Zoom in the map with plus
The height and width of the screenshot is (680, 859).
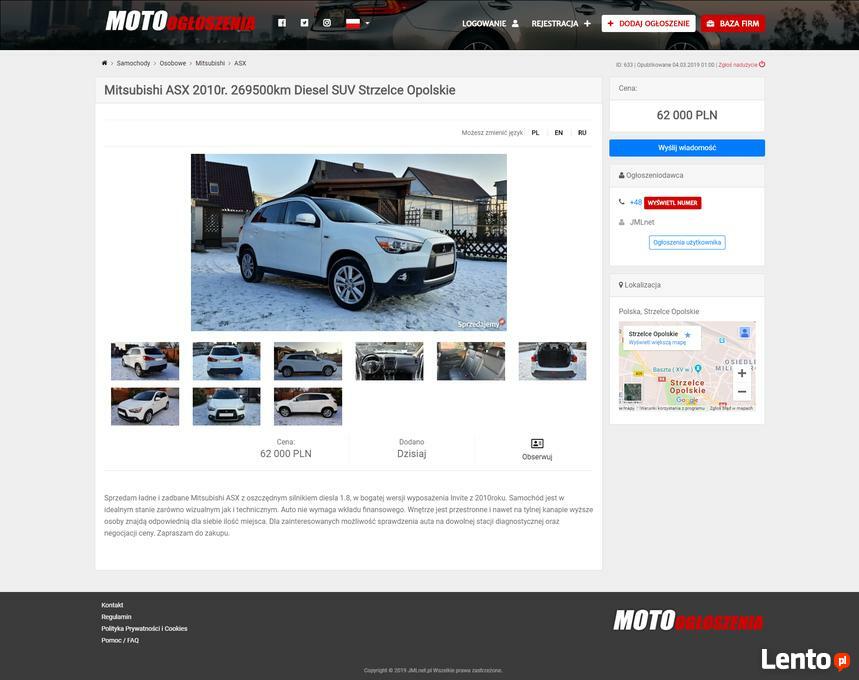point(742,373)
